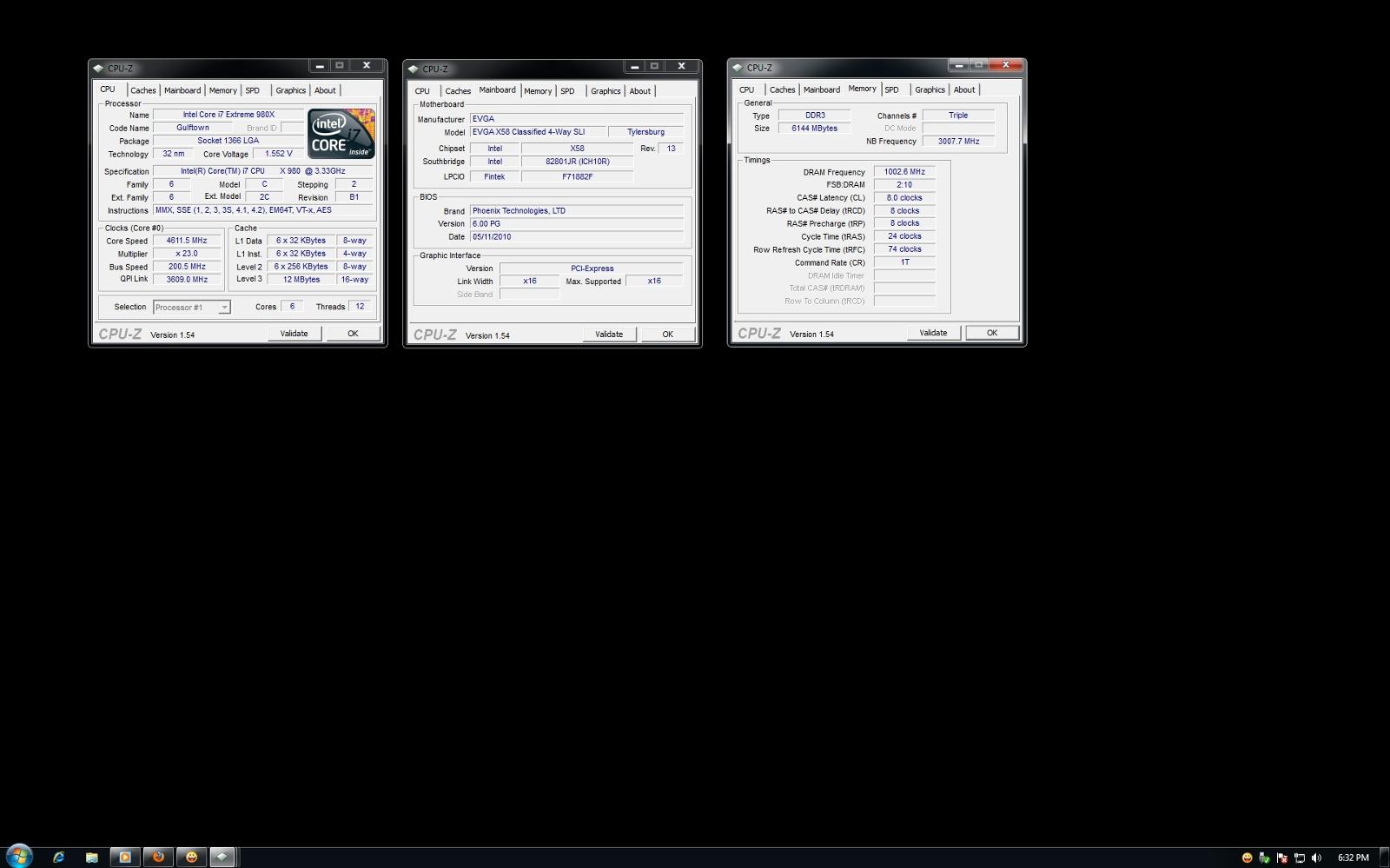Click the NB Frequency value '3007.7 MHz'

(x=958, y=142)
